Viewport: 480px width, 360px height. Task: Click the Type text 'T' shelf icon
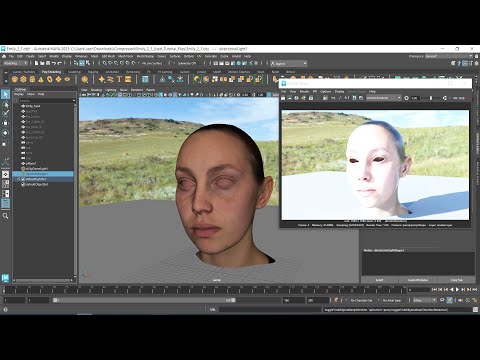tap(119, 79)
